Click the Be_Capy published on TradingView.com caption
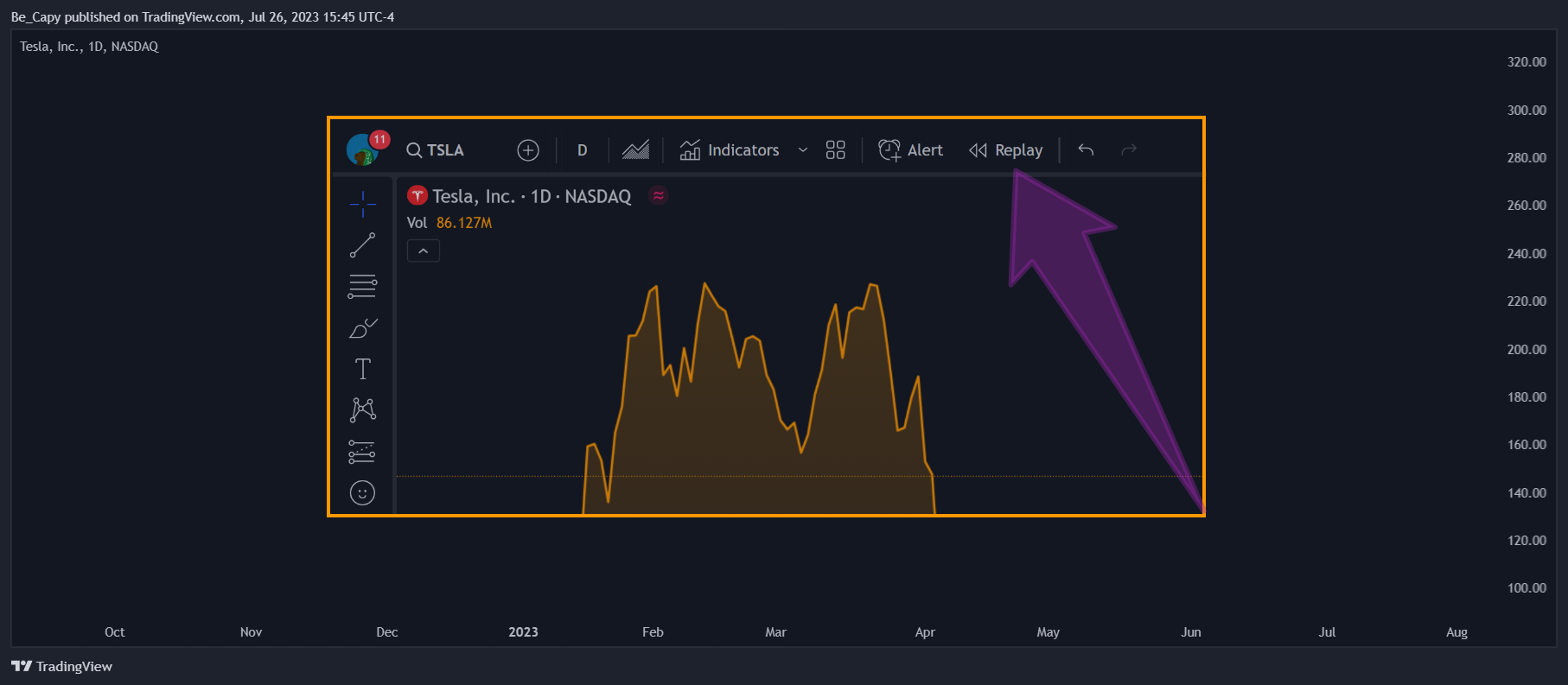 (x=202, y=17)
